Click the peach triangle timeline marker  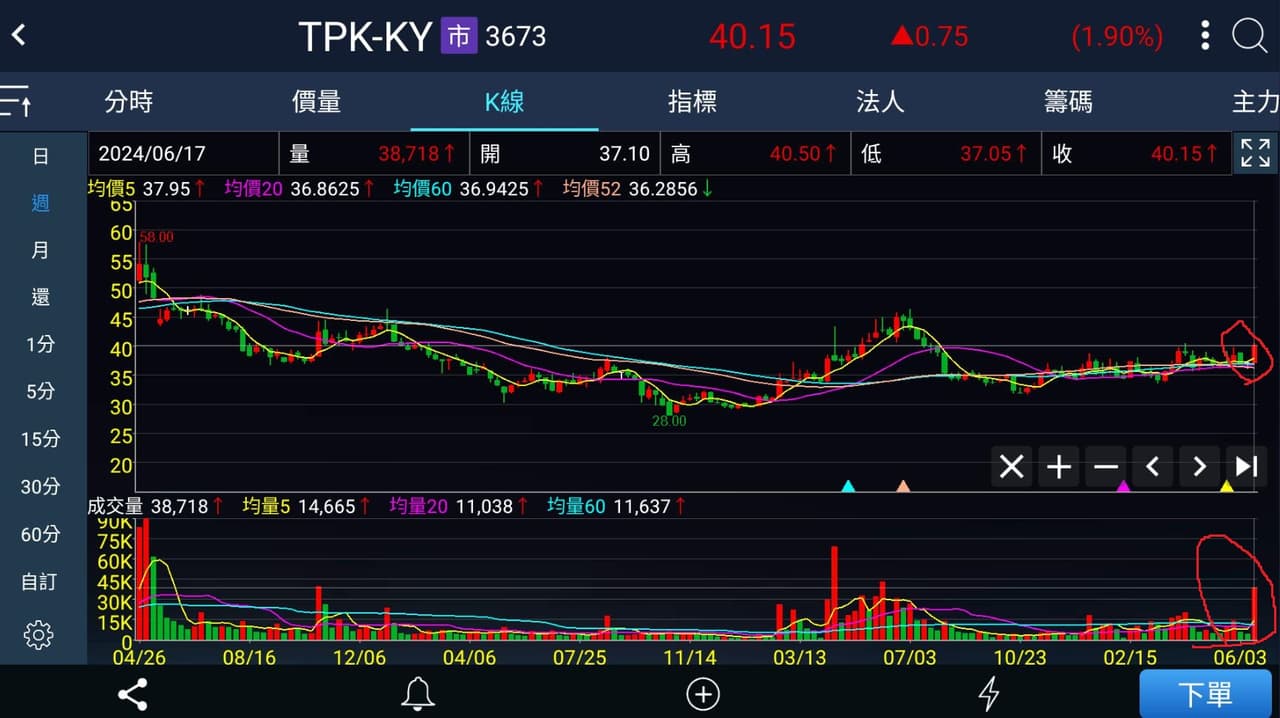[903, 486]
